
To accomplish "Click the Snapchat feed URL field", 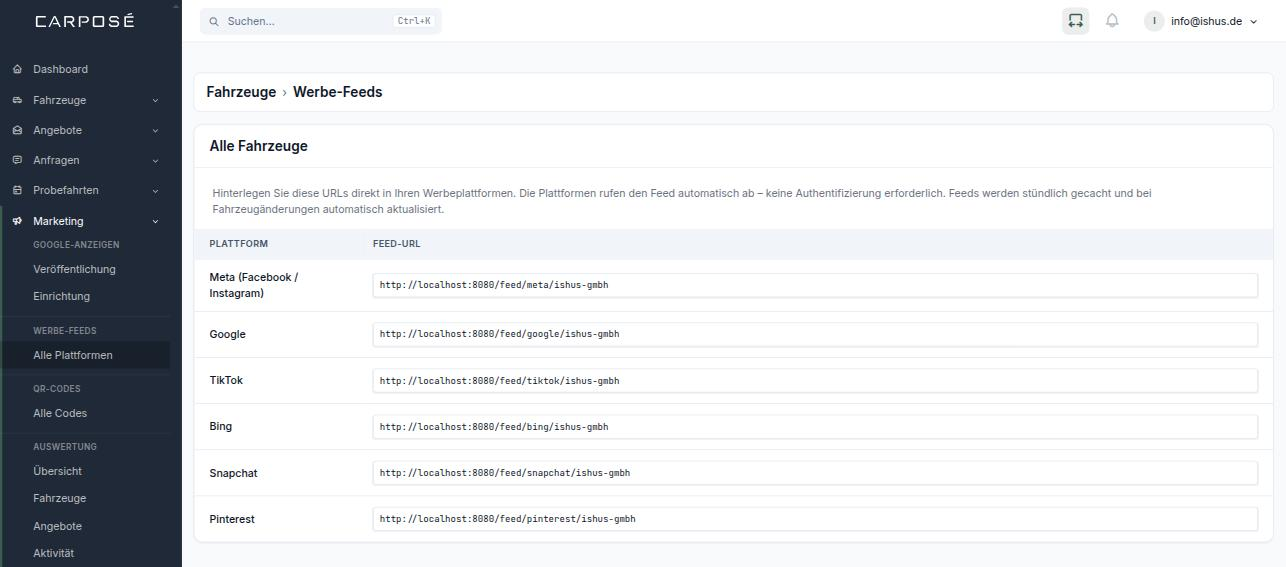I will pyautogui.click(x=815, y=473).
